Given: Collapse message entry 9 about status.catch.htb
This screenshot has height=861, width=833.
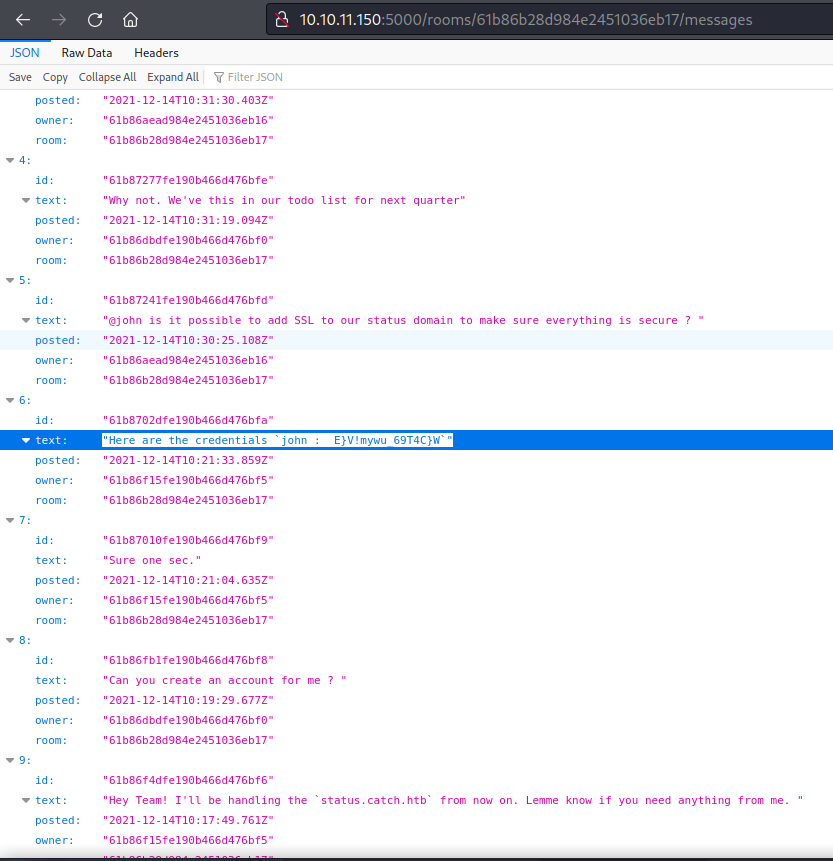Looking at the screenshot, I should [8, 760].
